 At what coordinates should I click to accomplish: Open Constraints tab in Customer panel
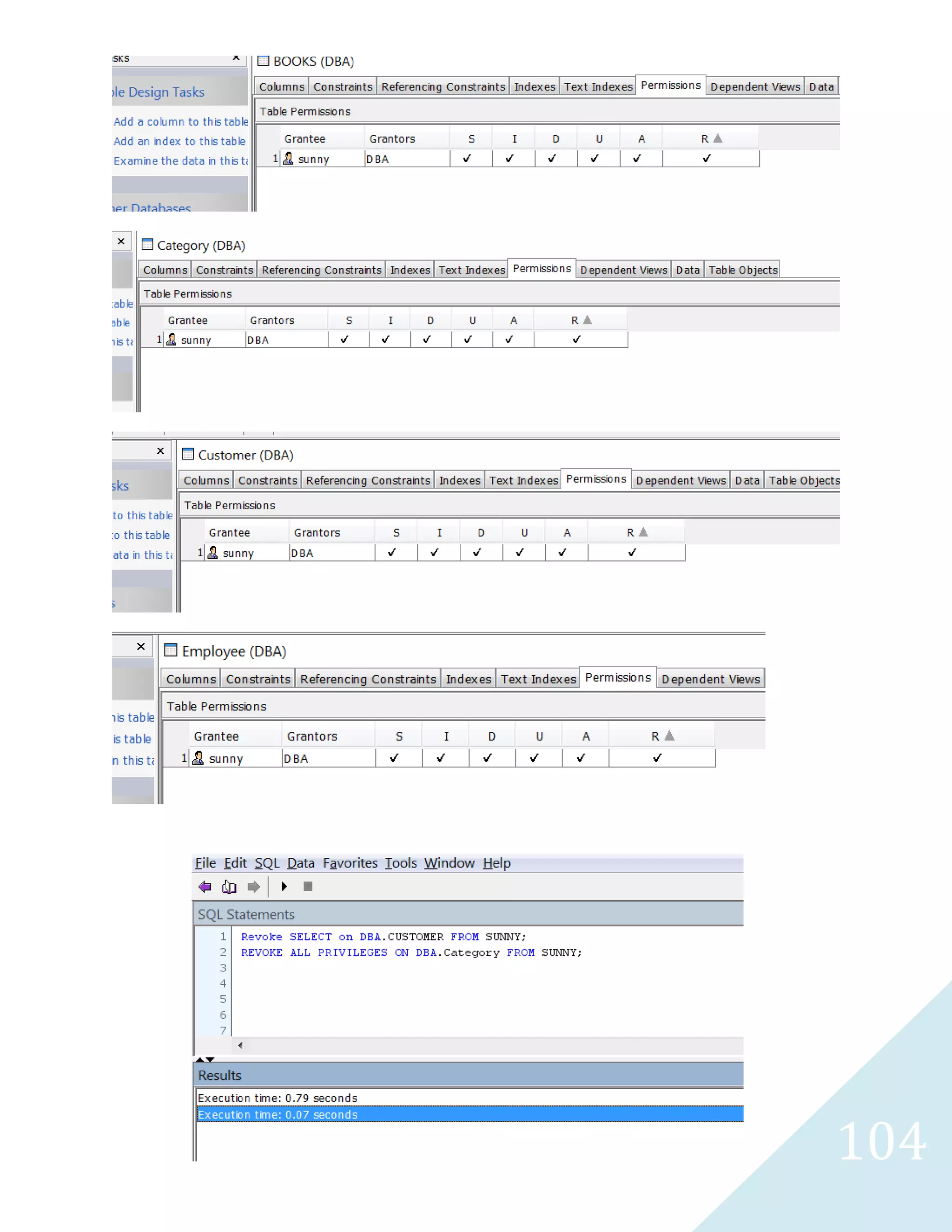point(267,480)
